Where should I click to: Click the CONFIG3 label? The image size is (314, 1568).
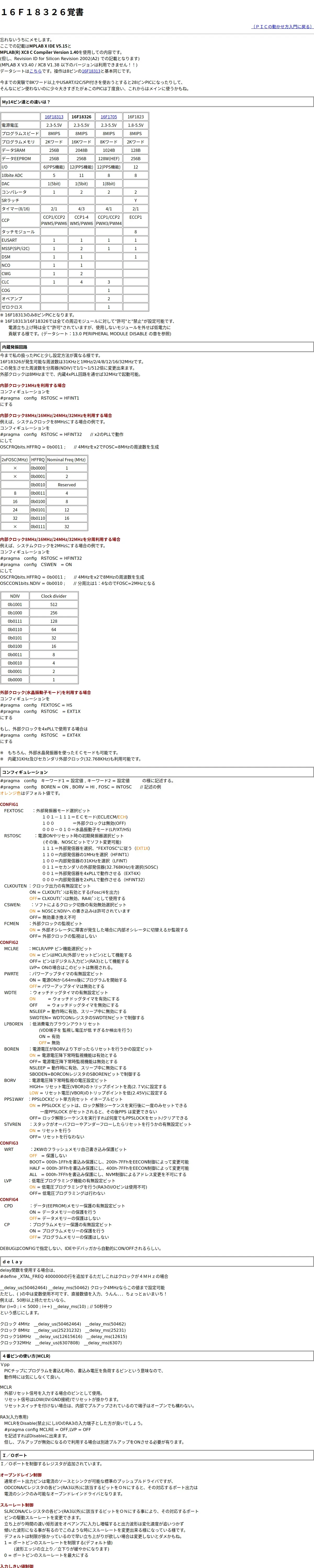point(9,1143)
